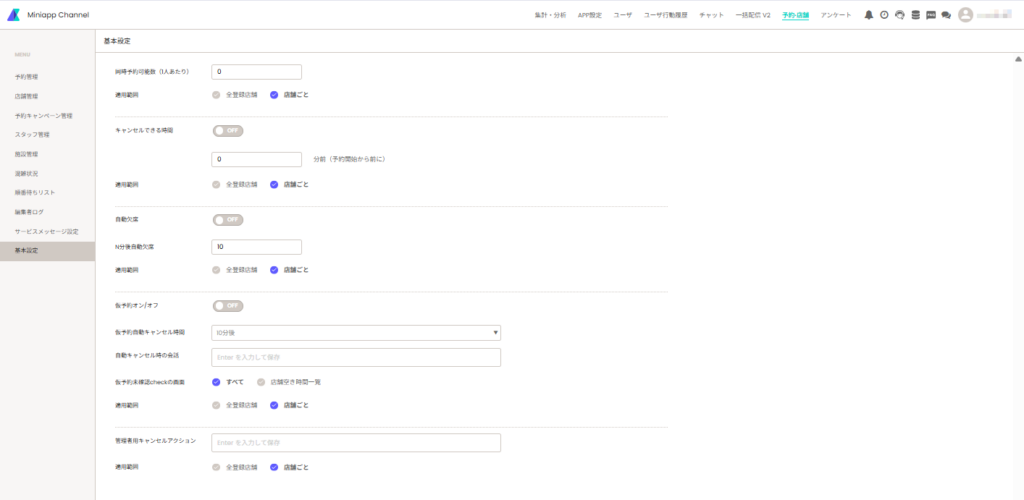
Task: Click the FAQ icon in header
Action: click(931, 15)
